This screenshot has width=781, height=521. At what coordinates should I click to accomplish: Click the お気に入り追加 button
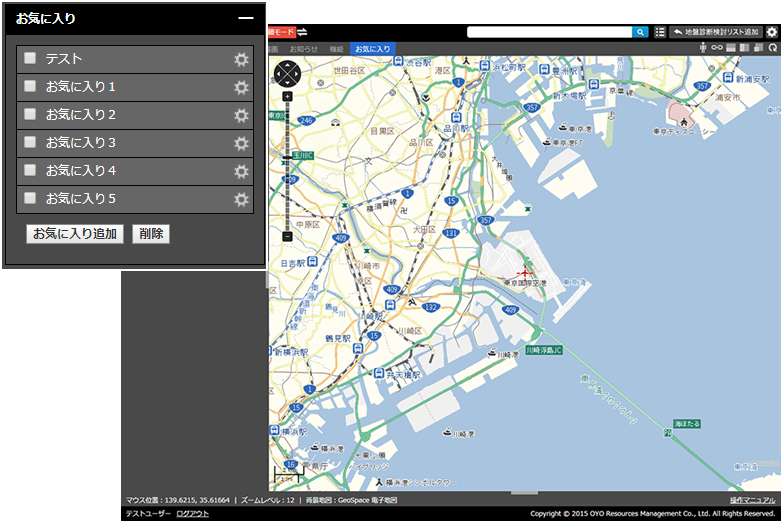coord(74,234)
